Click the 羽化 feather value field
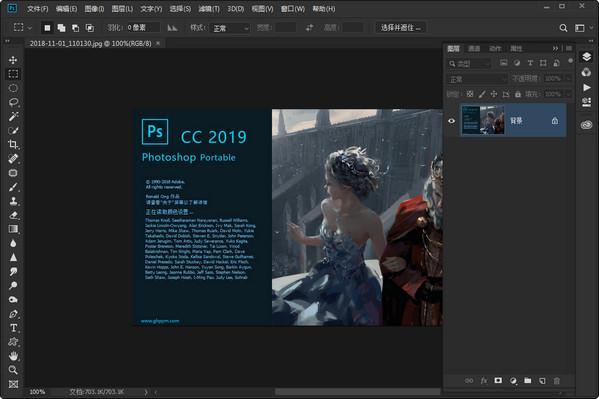Viewport: 599px width, 399px height. pyautogui.click(x=142, y=28)
